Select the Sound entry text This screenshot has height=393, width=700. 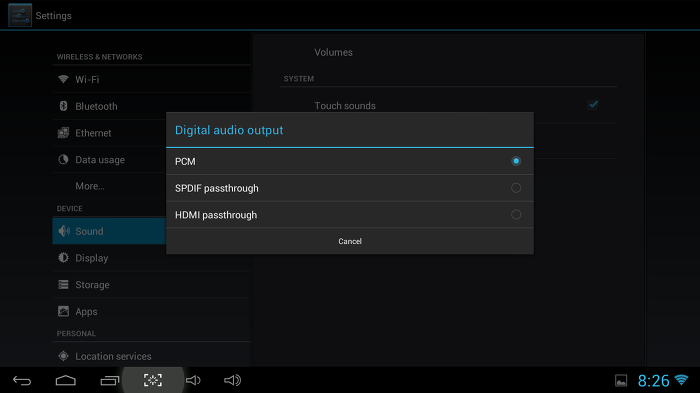89,231
